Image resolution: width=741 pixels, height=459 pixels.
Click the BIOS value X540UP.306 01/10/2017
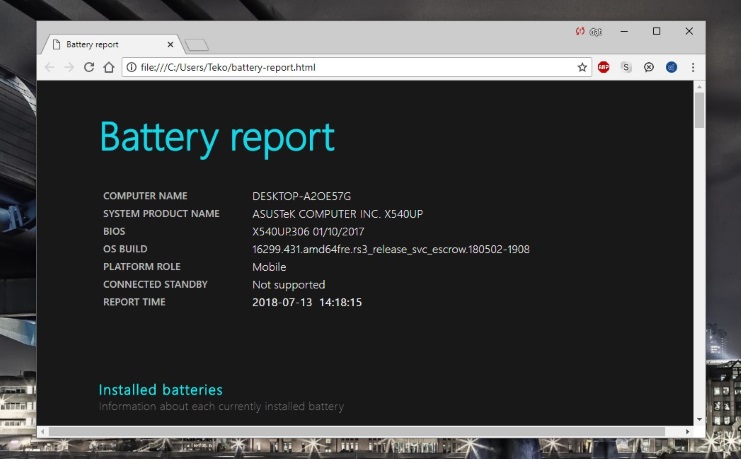click(308, 232)
